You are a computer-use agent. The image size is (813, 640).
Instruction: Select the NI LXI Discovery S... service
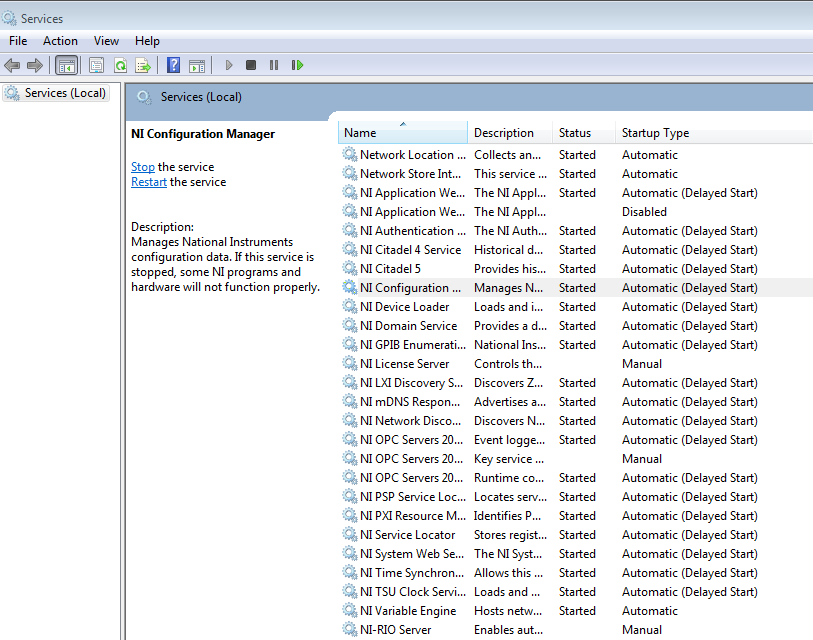click(x=412, y=383)
